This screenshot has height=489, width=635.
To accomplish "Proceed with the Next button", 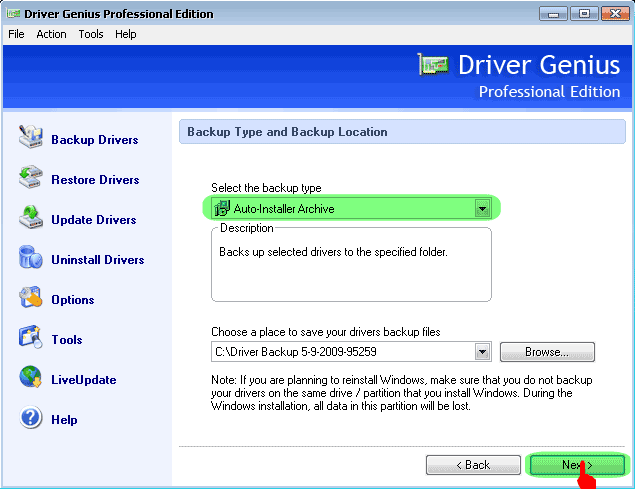I will pos(577,465).
